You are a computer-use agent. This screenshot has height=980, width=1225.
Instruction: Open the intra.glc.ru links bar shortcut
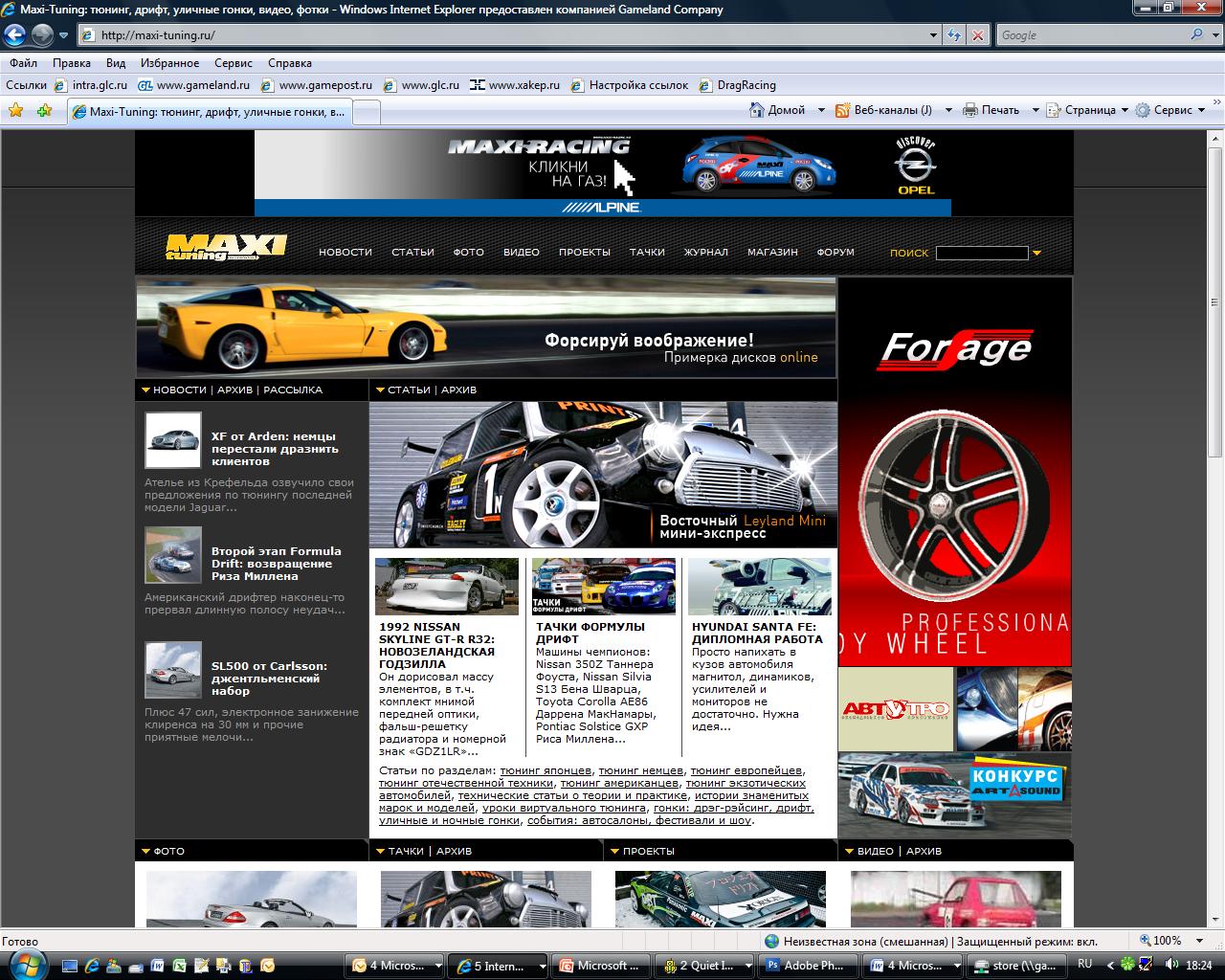pyautogui.click(x=92, y=85)
